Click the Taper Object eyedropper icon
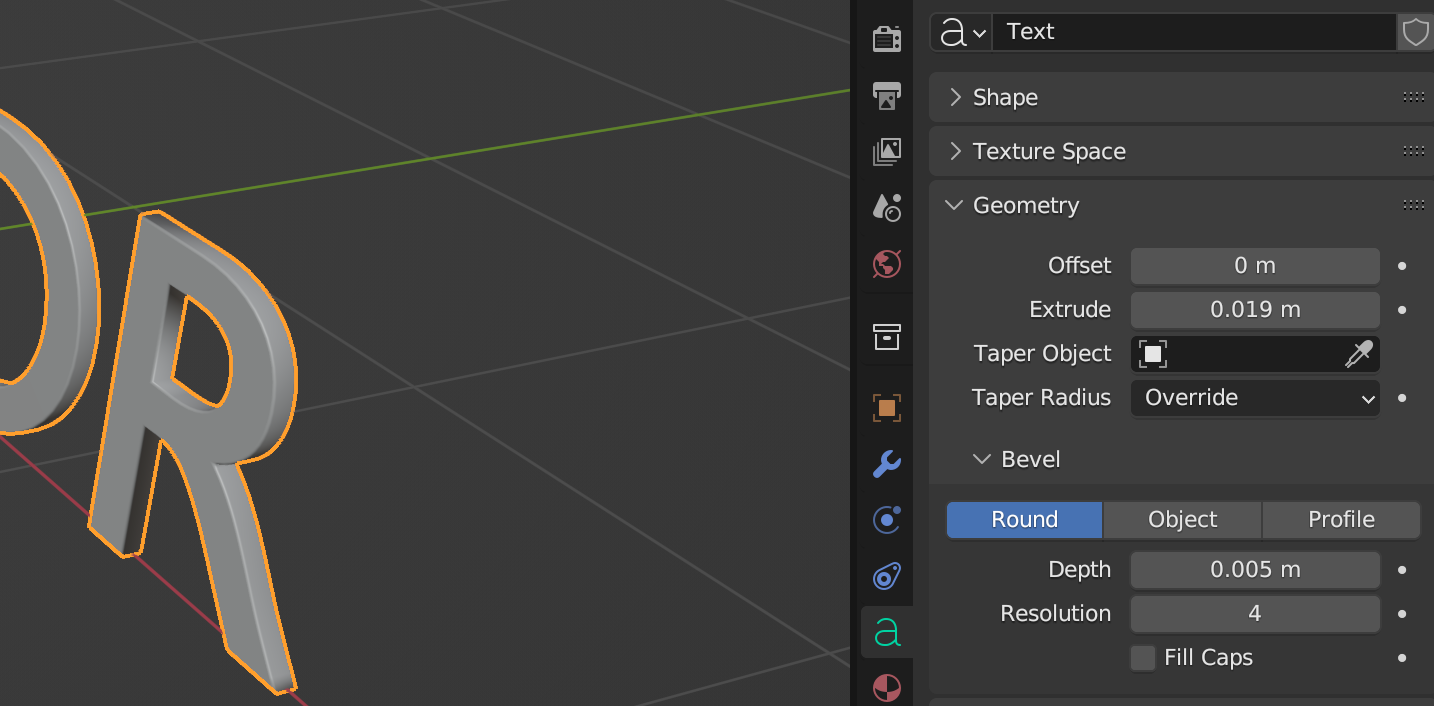The image size is (1434, 706). point(1358,354)
